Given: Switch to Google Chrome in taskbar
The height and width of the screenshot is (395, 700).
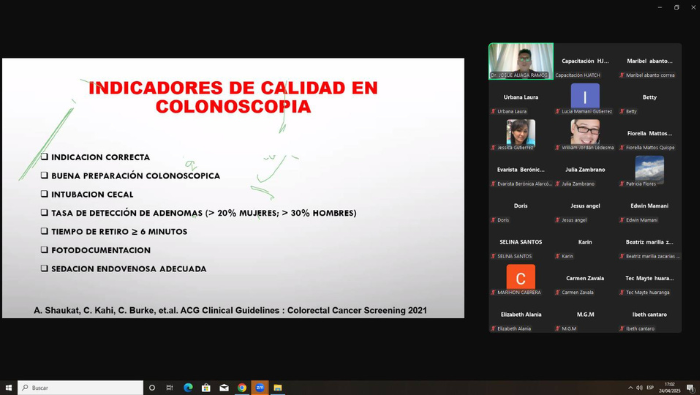Looking at the screenshot, I should point(242,387).
